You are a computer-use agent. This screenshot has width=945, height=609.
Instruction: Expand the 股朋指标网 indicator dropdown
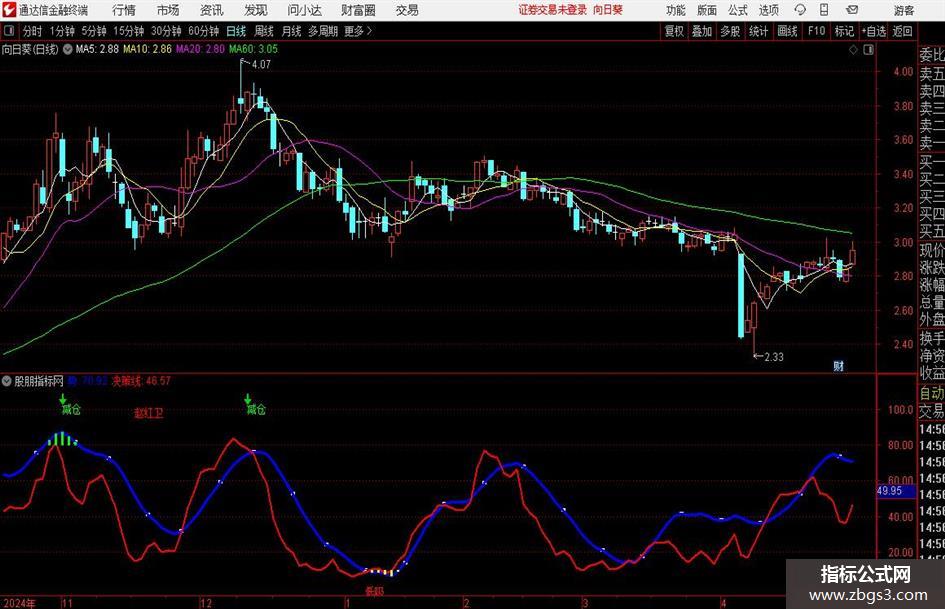(x=7, y=381)
